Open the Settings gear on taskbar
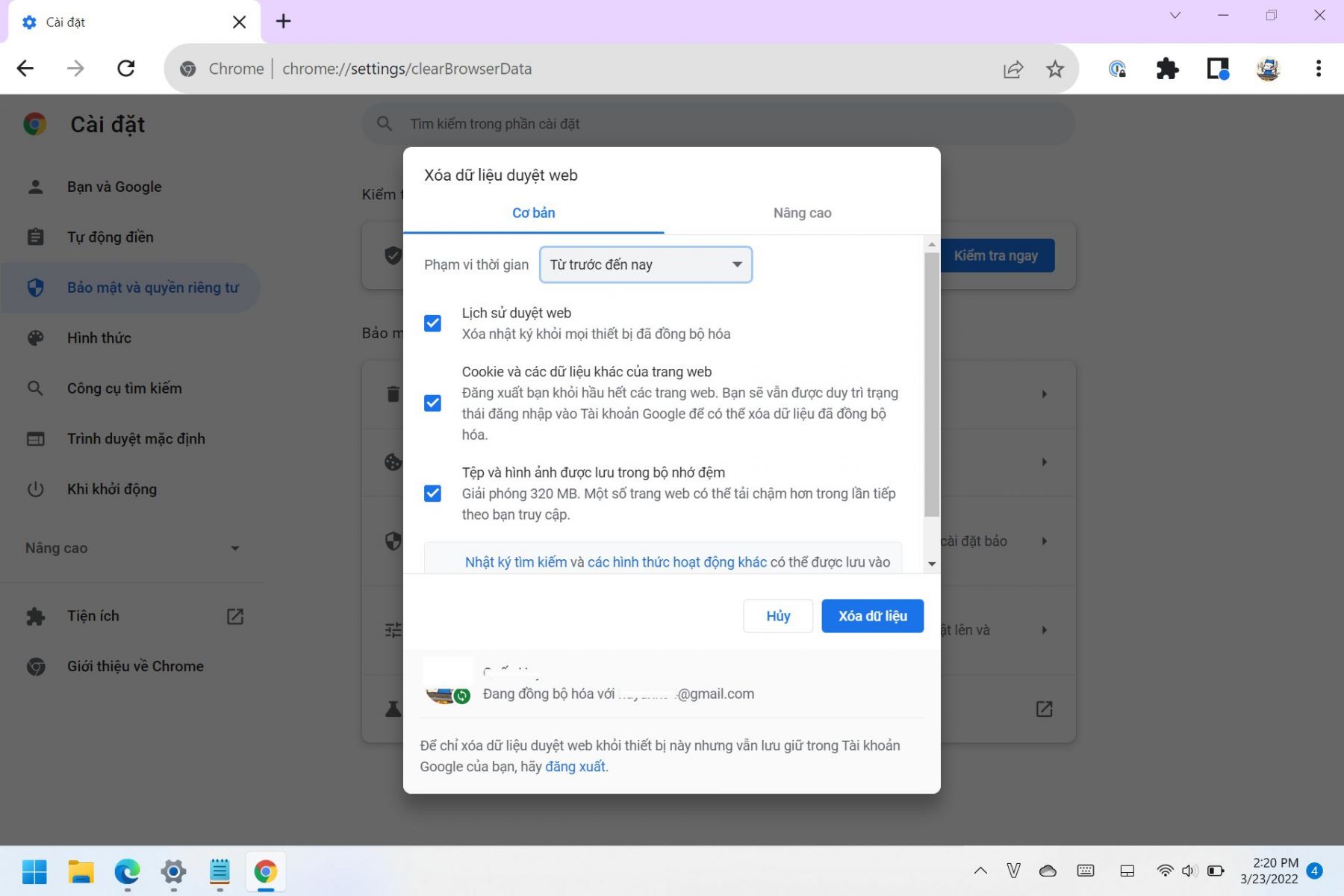 pyautogui.click(x=173, y=871)
